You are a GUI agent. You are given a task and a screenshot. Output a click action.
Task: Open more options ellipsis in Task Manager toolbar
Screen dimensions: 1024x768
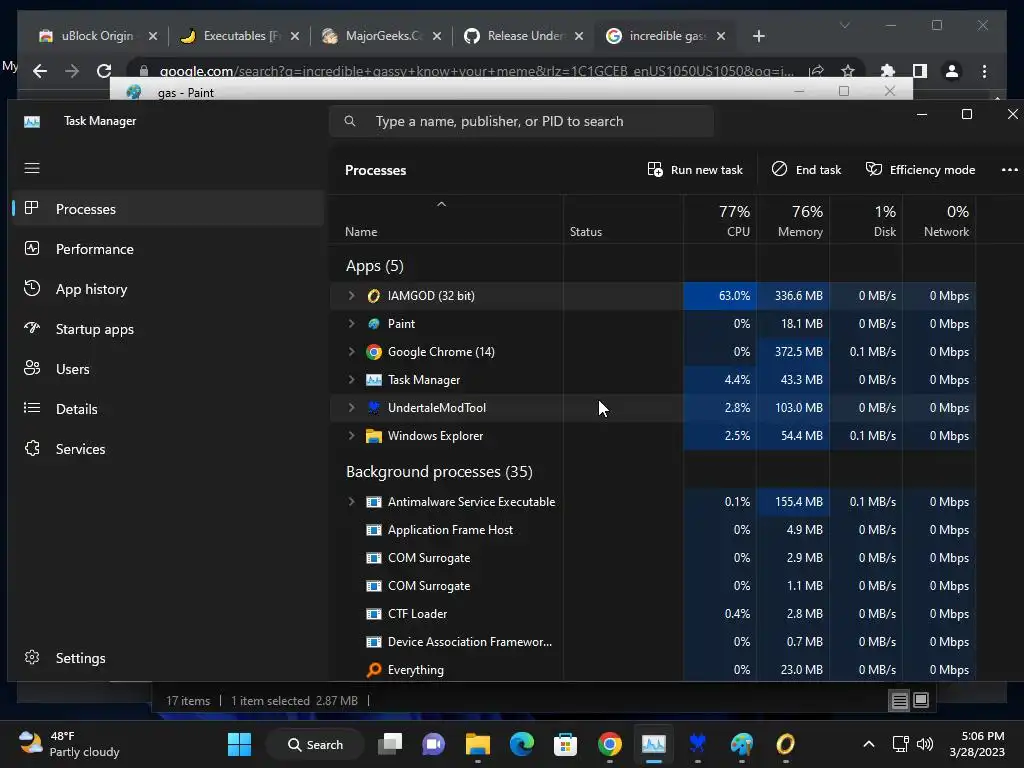tap(1009, 170)
